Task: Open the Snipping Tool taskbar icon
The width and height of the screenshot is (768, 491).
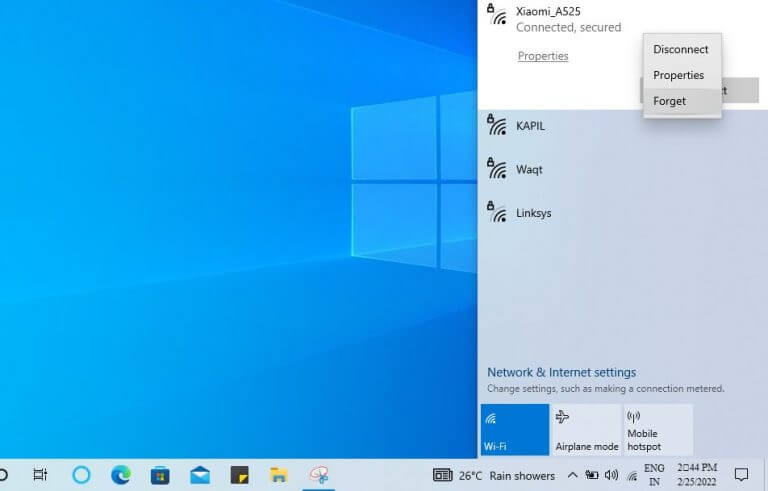Action: [319, 475]
